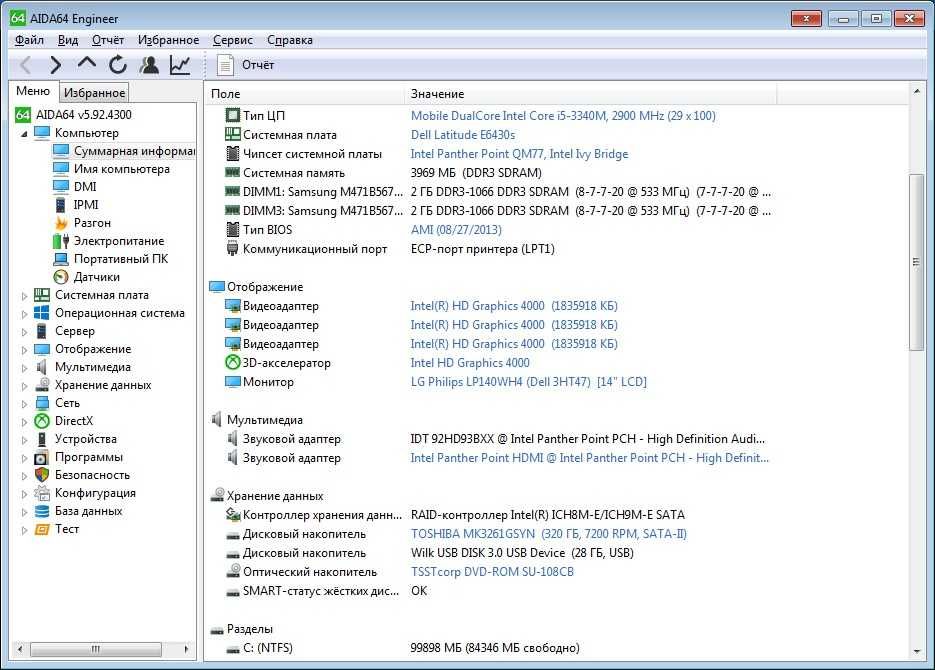Select the Датчики gauge icon

[61, 277]
